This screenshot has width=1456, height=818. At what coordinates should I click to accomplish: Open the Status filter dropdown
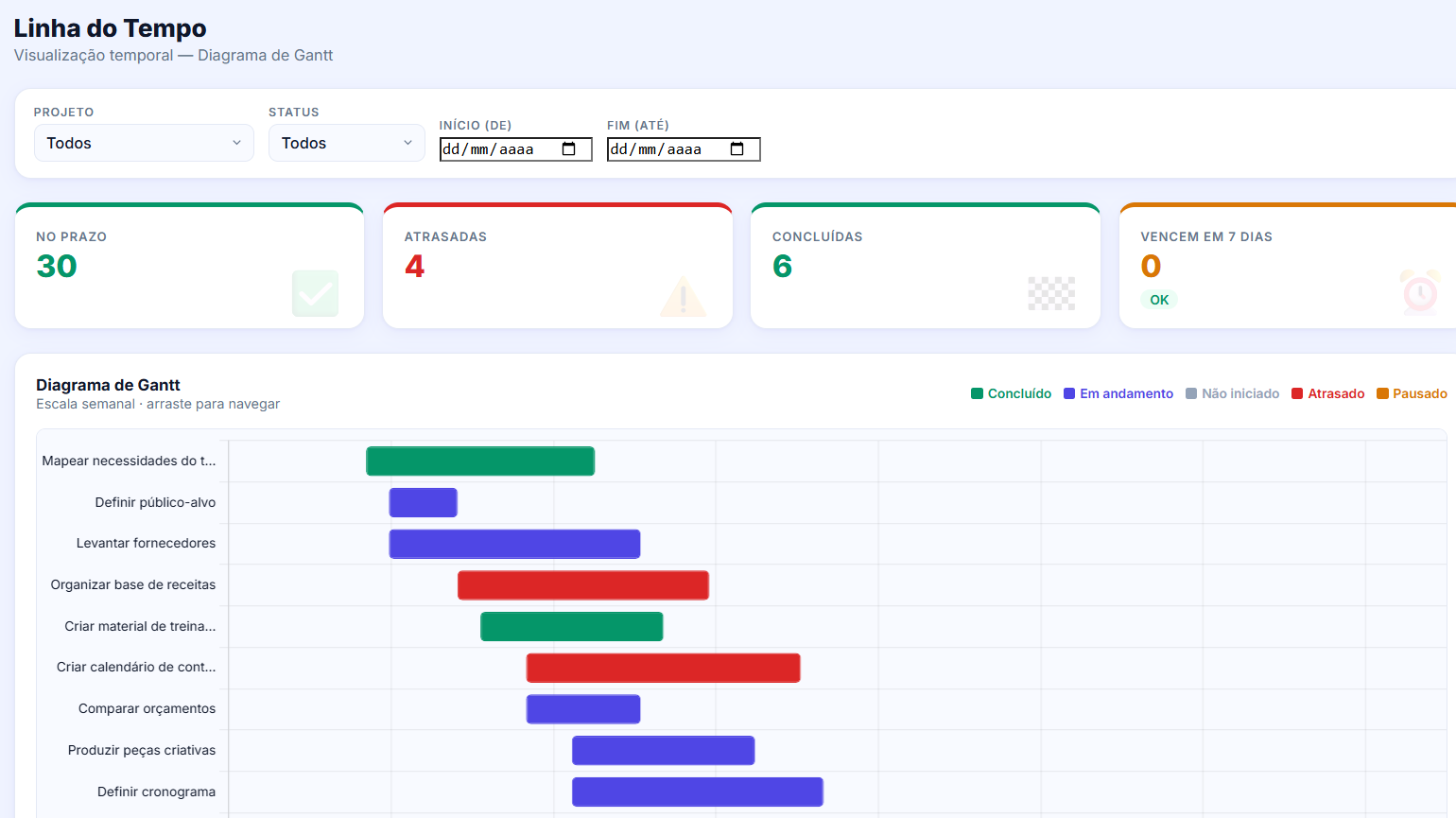point(347,143)
